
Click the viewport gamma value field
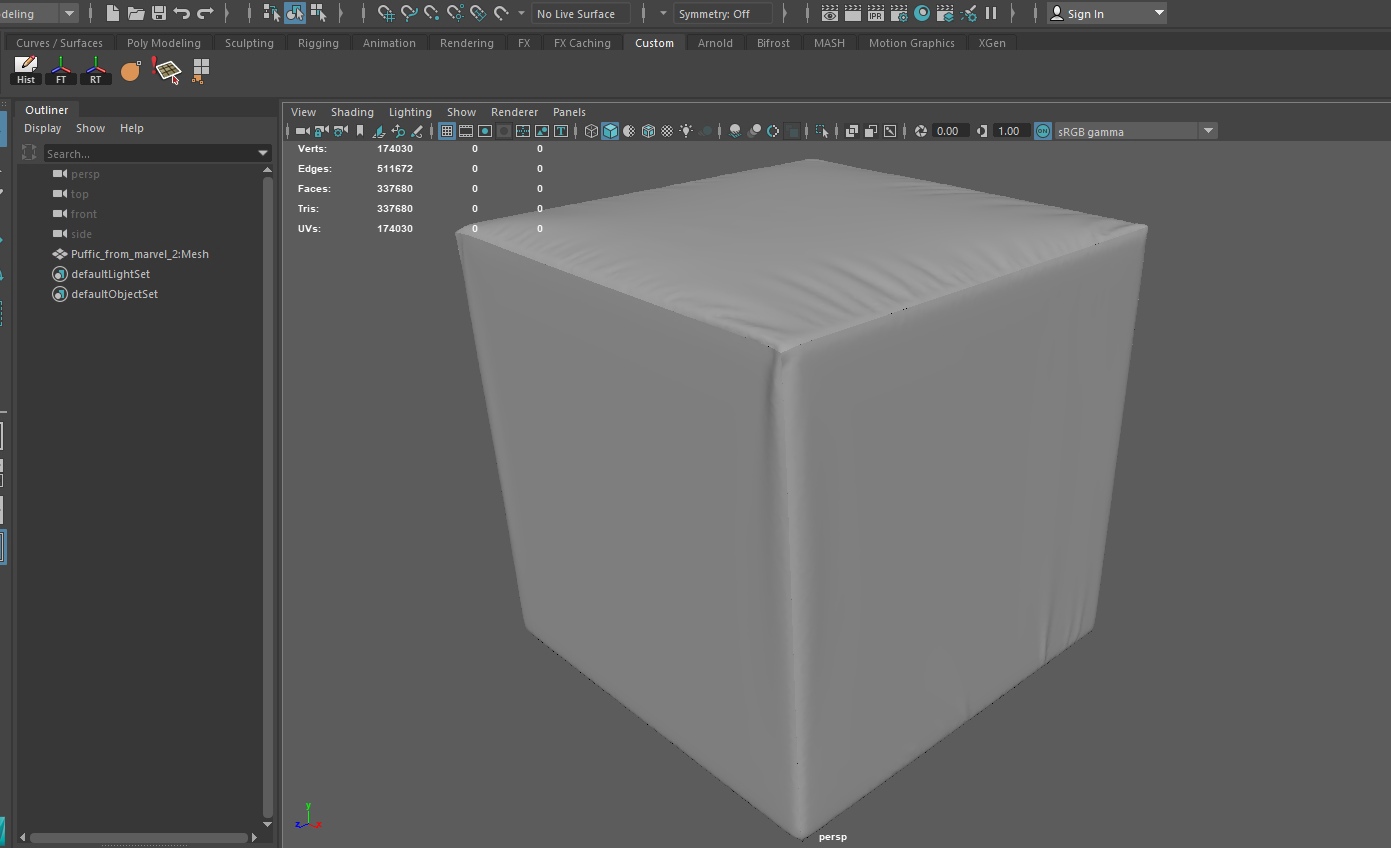click(x=1009, y=131)
